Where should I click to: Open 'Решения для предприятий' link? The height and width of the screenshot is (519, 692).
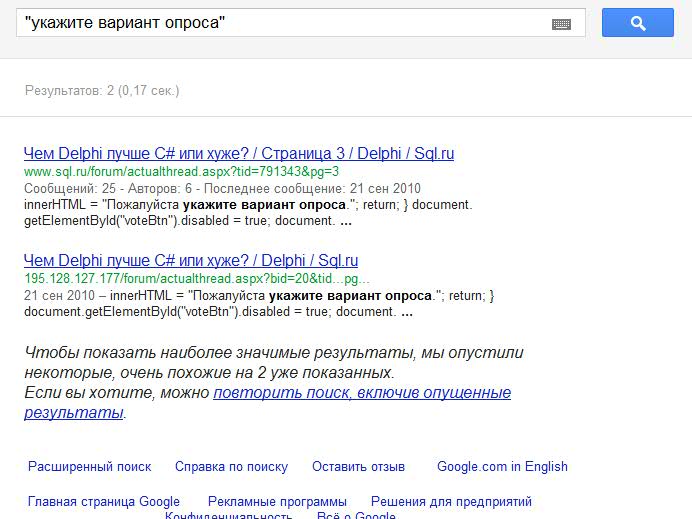[451, 501]
